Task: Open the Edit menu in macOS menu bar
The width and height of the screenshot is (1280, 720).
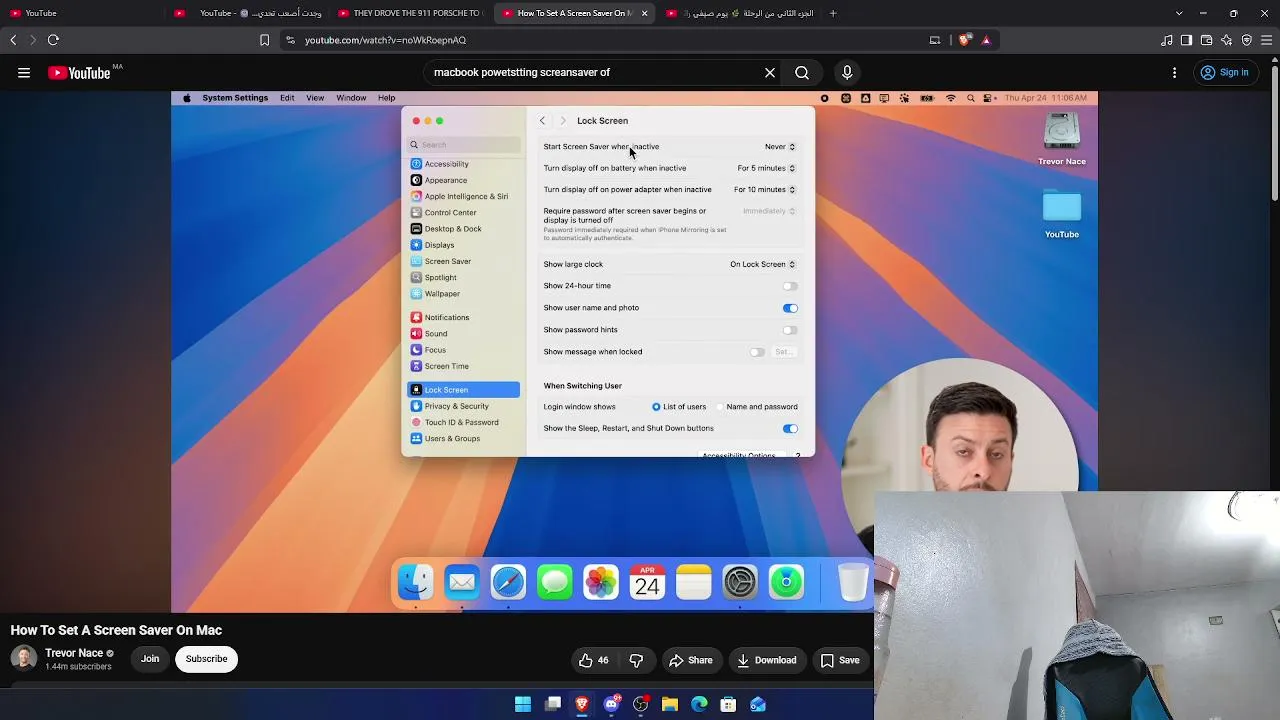Action: point(287,98)
